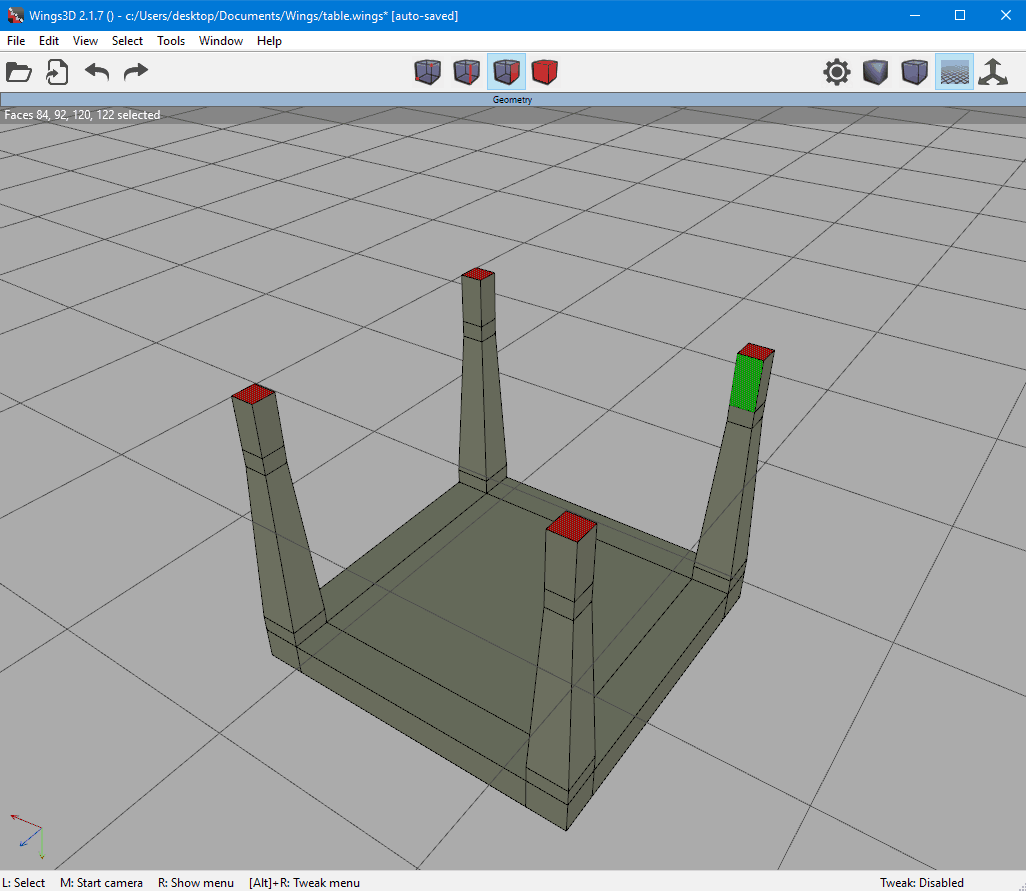Open the Tools menu
This screenshot has height=891, width=1026.
tap(171, 41)
